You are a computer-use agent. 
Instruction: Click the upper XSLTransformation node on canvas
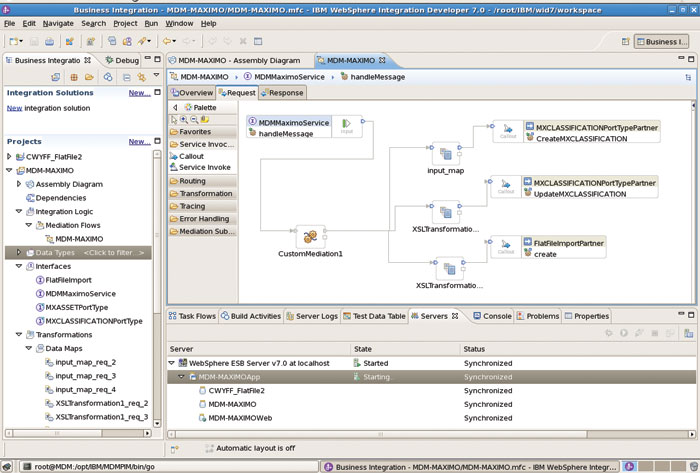click(446, 212)
